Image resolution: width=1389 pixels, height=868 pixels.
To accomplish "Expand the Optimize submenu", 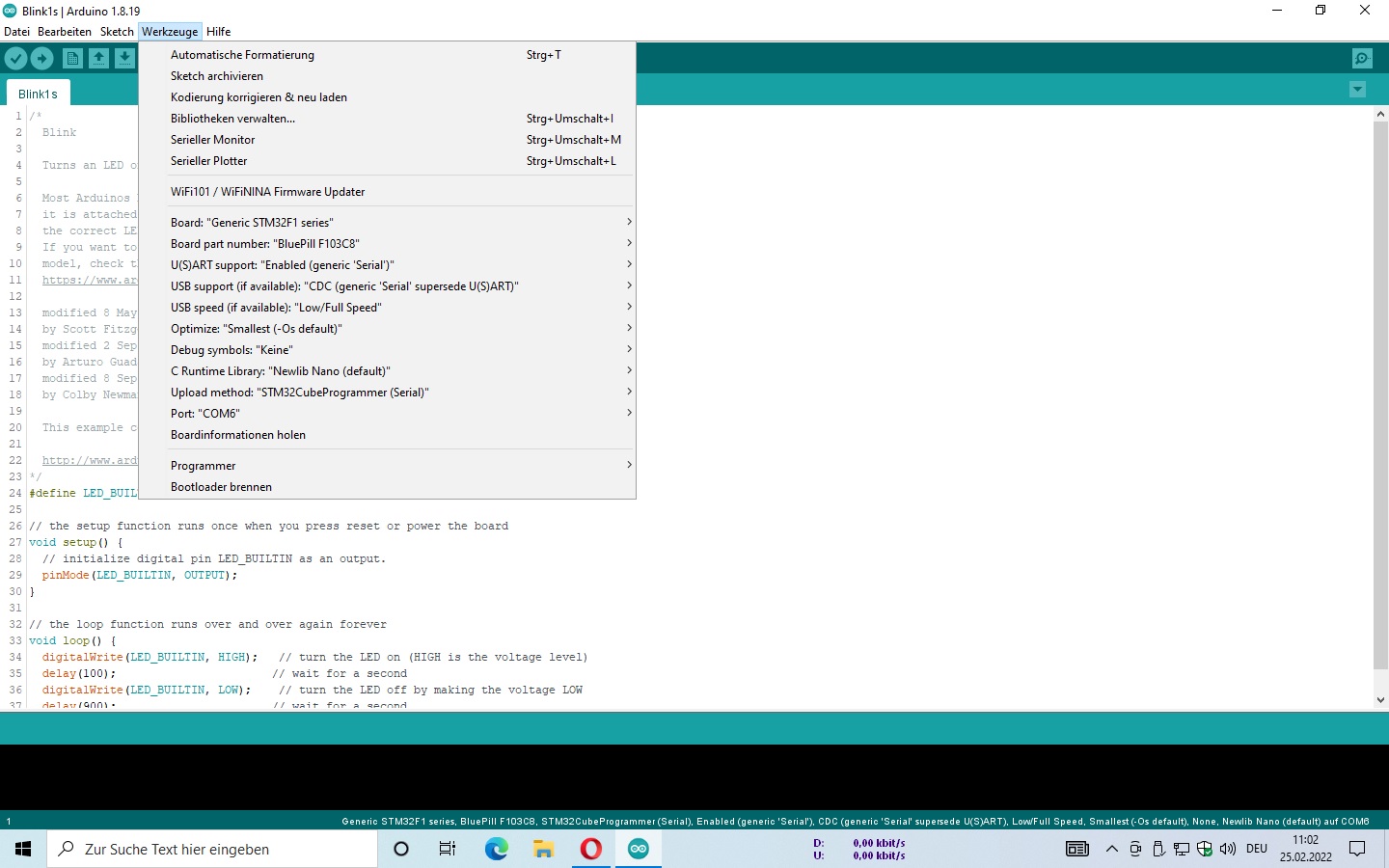I will (x=387, y=329).
